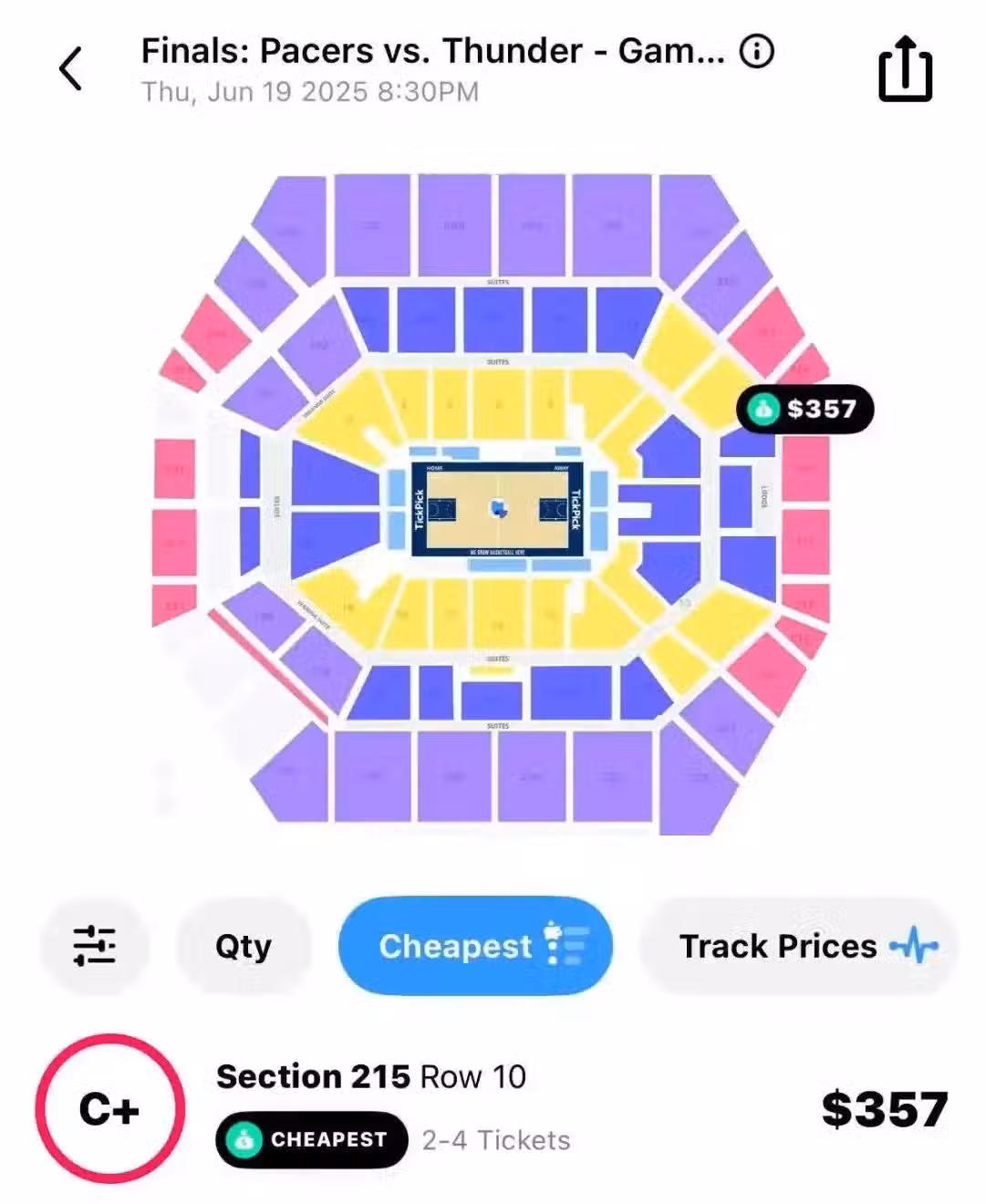Toggle the Cheapest sort option

(x=475, y=946)
